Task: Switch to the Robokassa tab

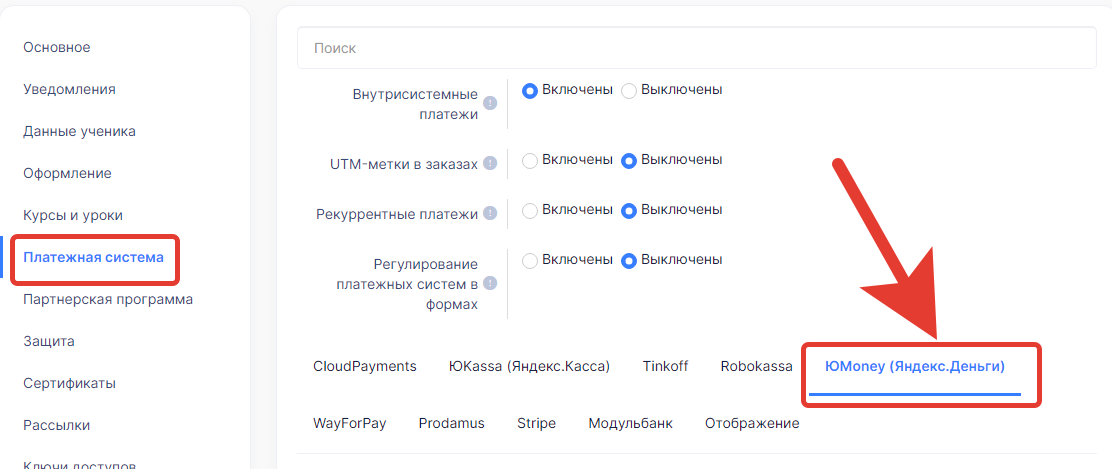Action: click(x=757, y=367)
